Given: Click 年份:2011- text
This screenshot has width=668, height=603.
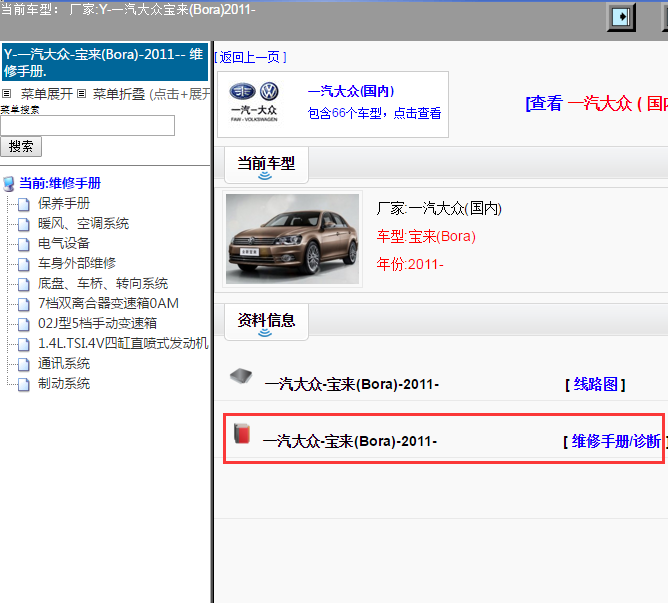Looking at the screenshot, I should 410,264.
